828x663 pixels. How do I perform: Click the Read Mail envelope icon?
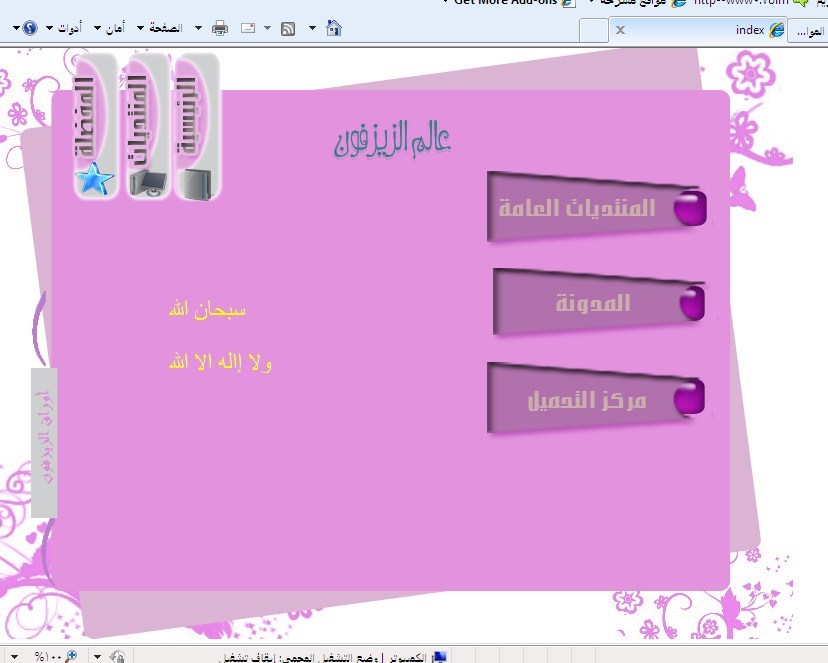248,28
